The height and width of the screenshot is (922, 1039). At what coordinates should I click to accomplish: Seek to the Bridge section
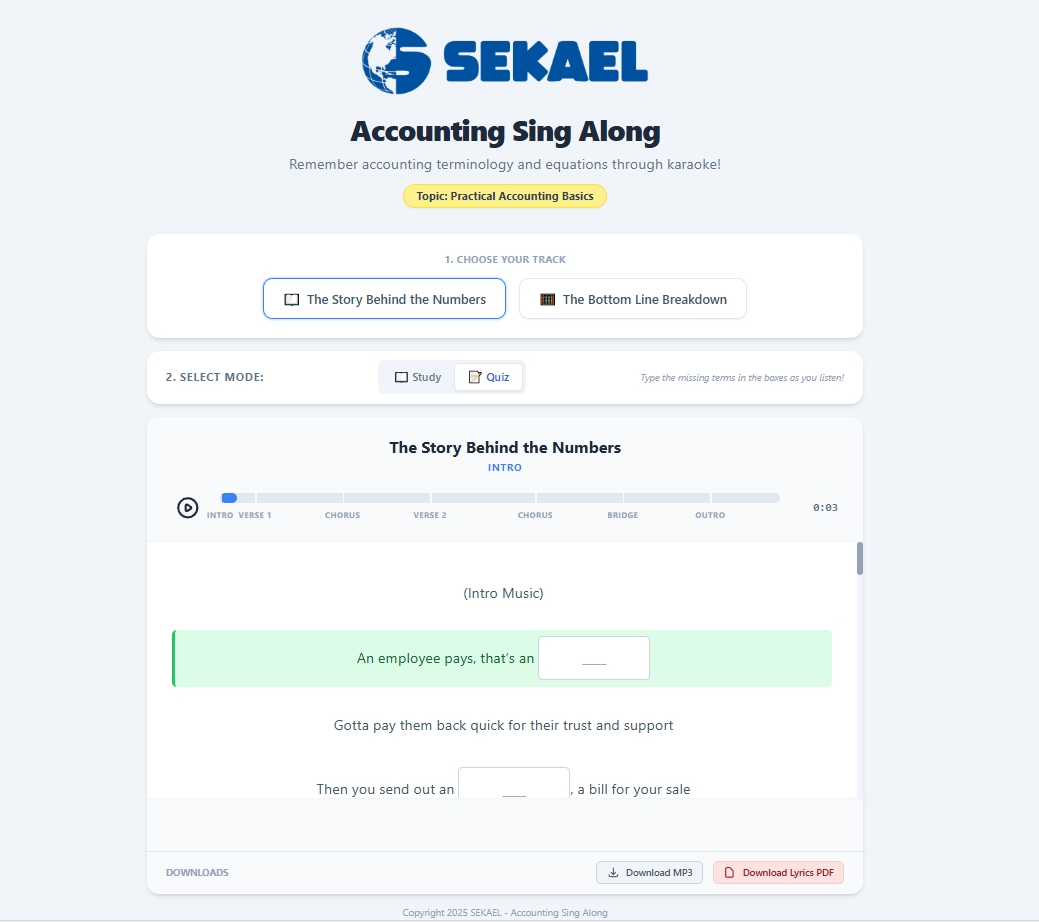pos(666,498)
